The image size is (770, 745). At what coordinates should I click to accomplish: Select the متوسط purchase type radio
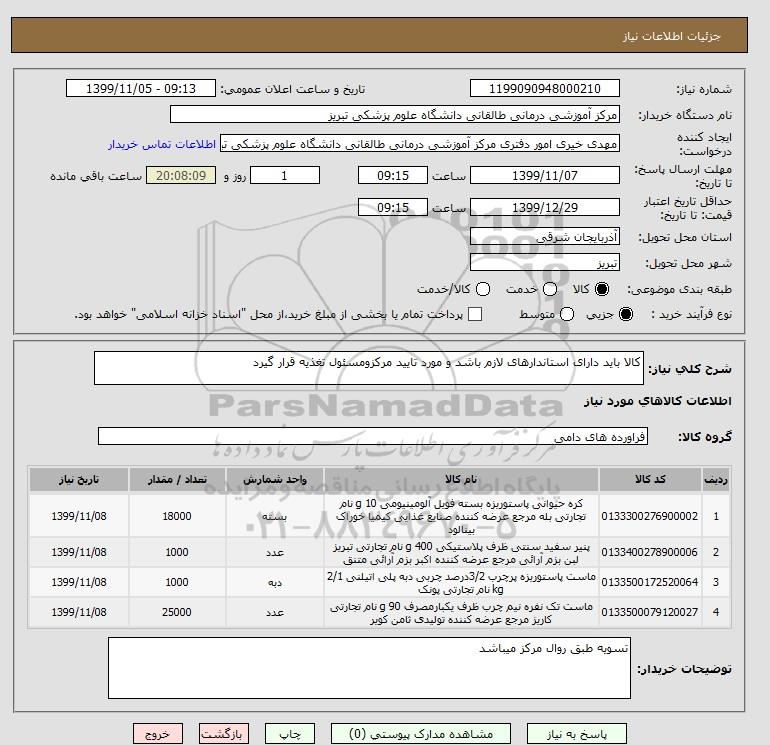[x=567, y=314]
